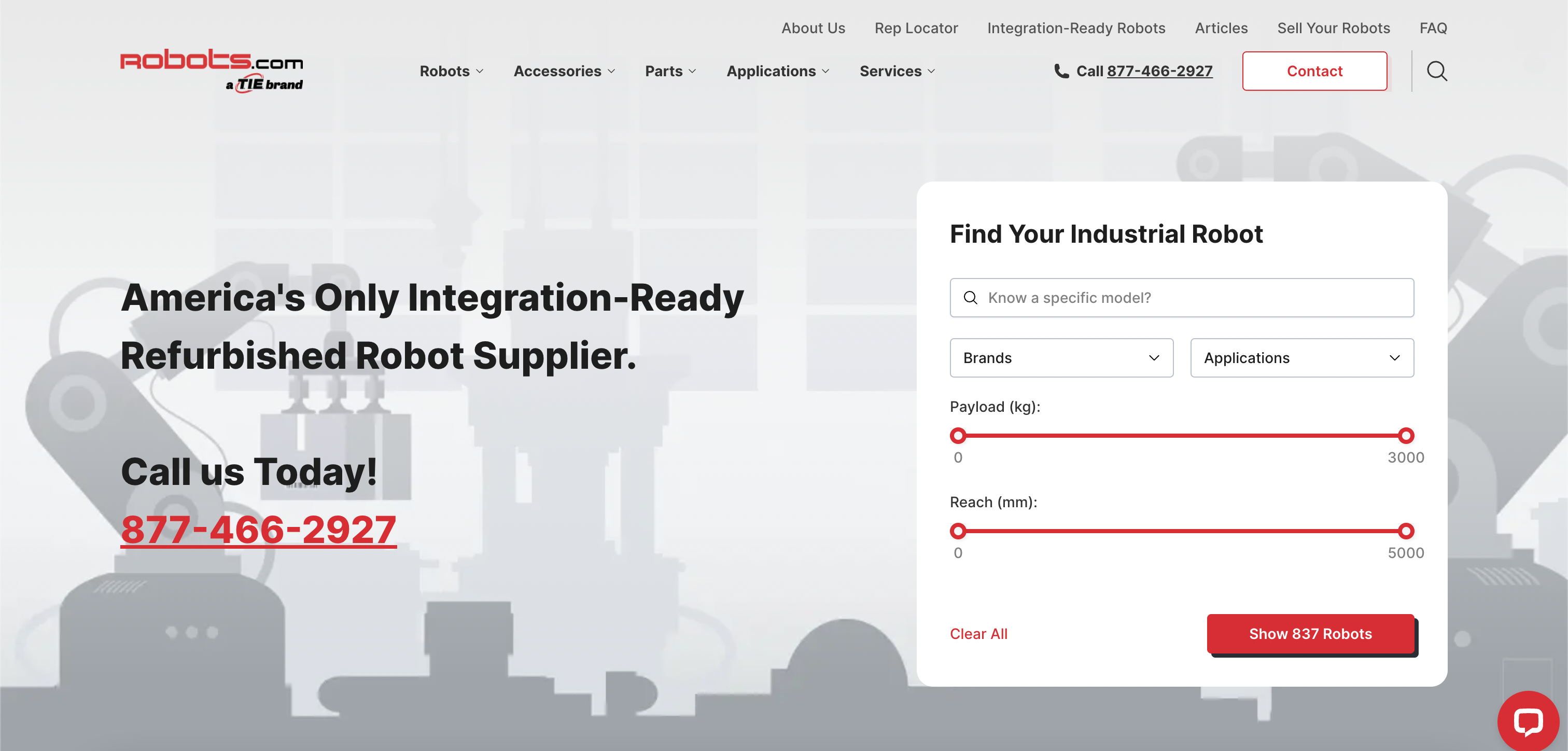The height and width of the screenshot is (751, 1568).
Task: Click the Contact button
Action: click(1315, 71)
